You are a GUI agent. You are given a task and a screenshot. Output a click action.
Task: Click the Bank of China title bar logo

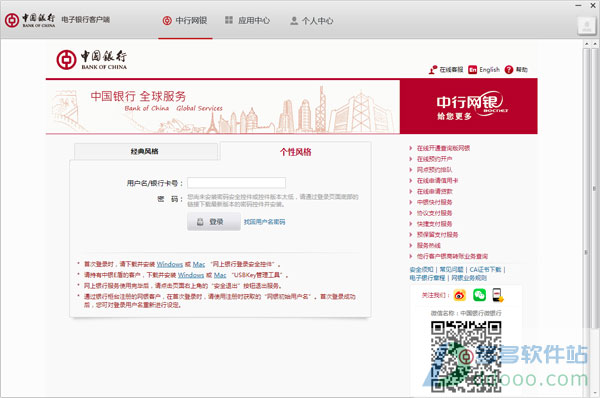(30, 20)
